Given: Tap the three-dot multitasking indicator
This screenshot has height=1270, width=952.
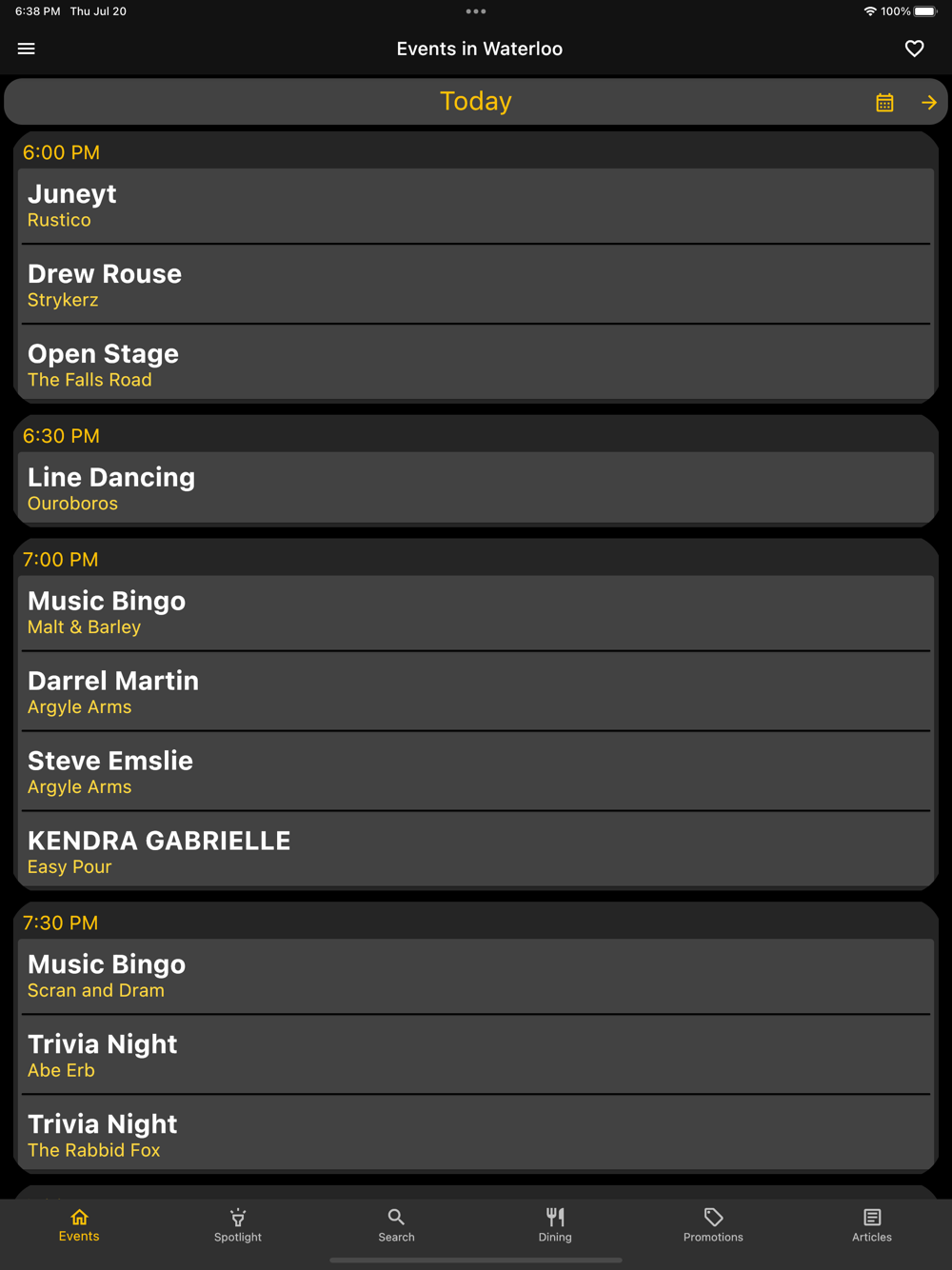Looking at the screenshot, I should [476, 11].
